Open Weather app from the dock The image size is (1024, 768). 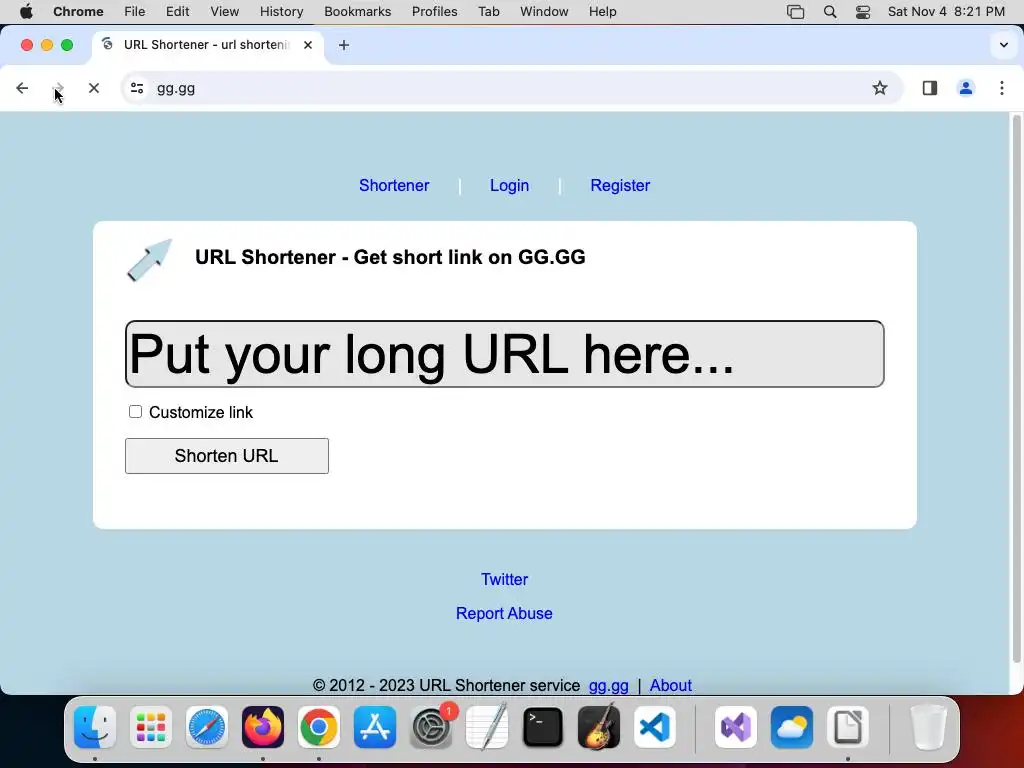pyautogui.click(x=792, y=727)
